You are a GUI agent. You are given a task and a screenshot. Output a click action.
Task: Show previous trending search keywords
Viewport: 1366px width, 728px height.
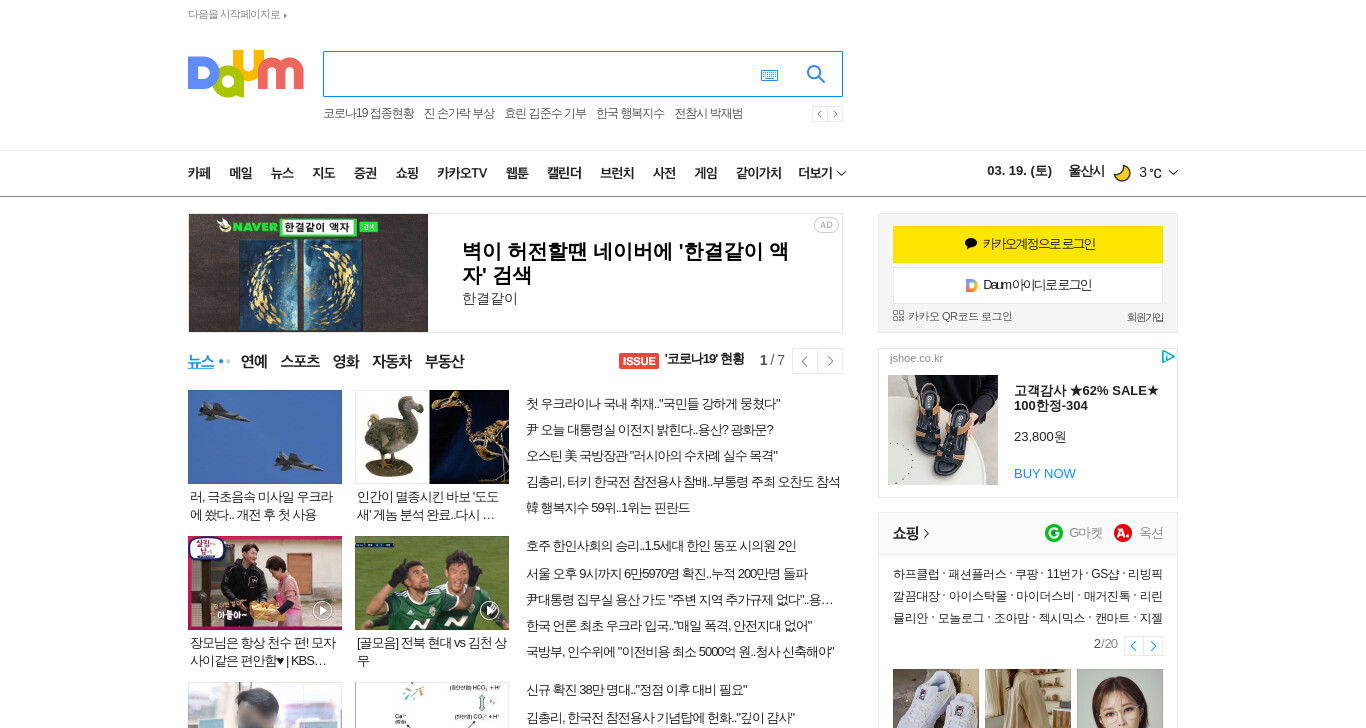819,114
